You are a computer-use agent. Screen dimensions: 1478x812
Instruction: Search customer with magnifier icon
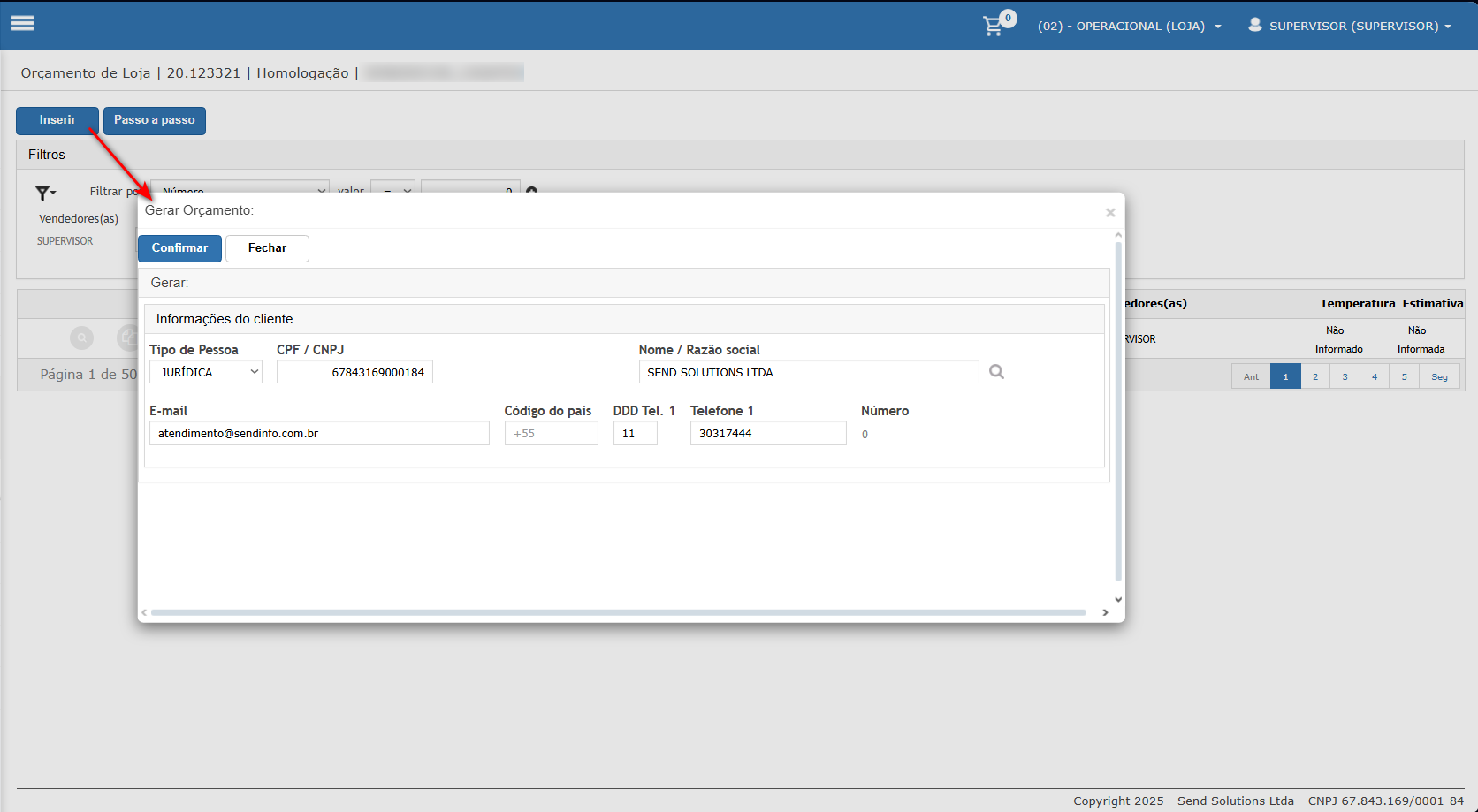pyautogui.click(x=996, y=372)
